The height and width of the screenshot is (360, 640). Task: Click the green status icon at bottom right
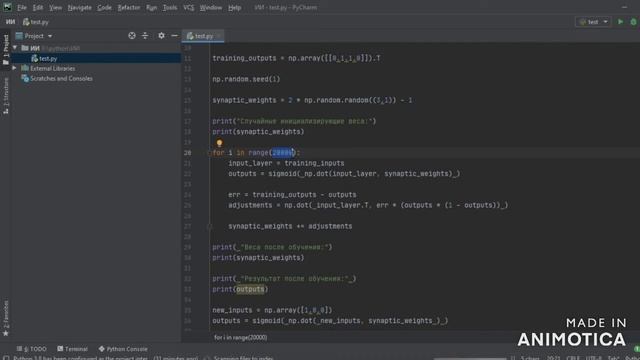point(636,349)
